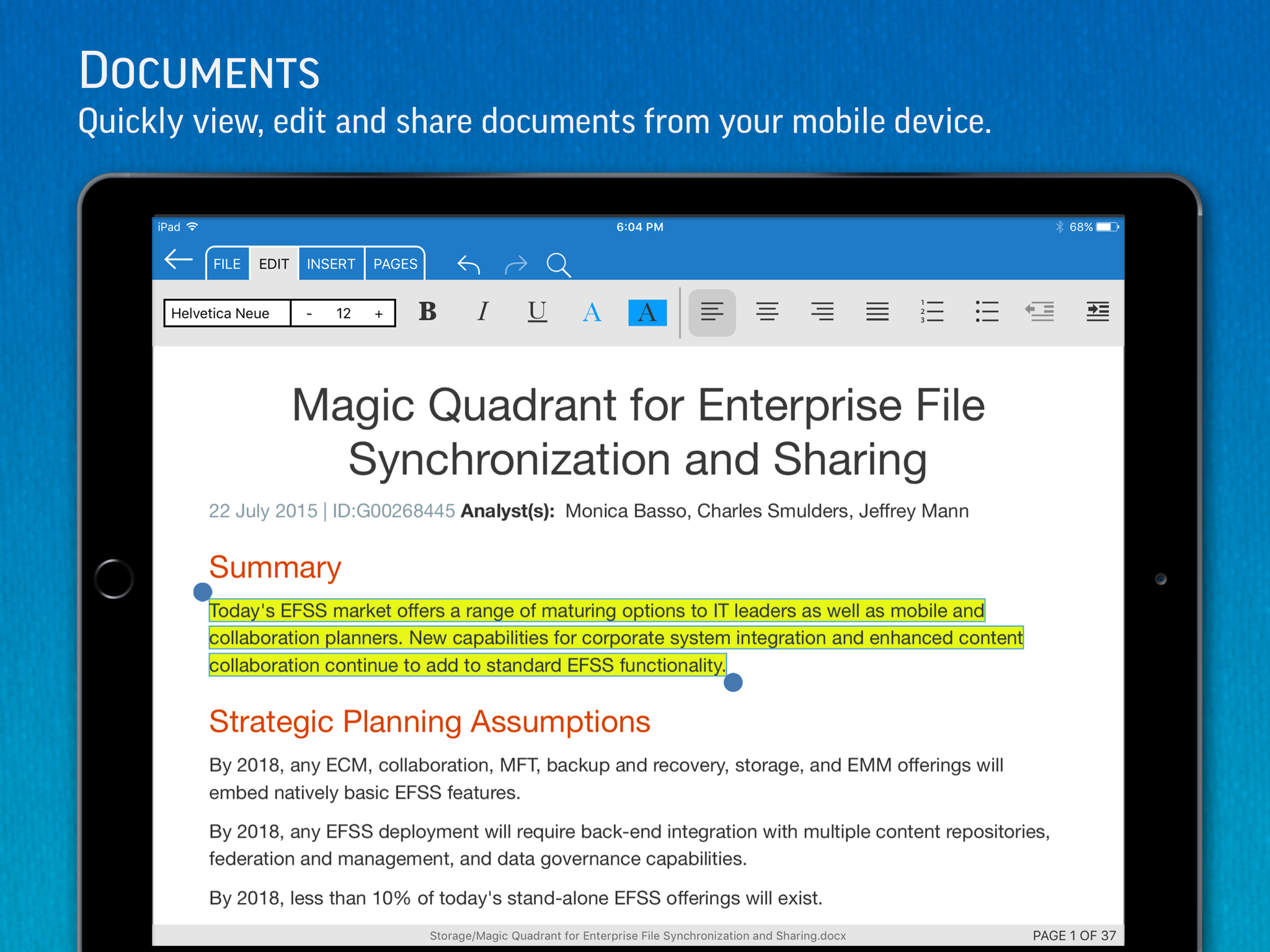Decrease font size with minus button
The image size is (1270, 952).
(x=309, y=314)
